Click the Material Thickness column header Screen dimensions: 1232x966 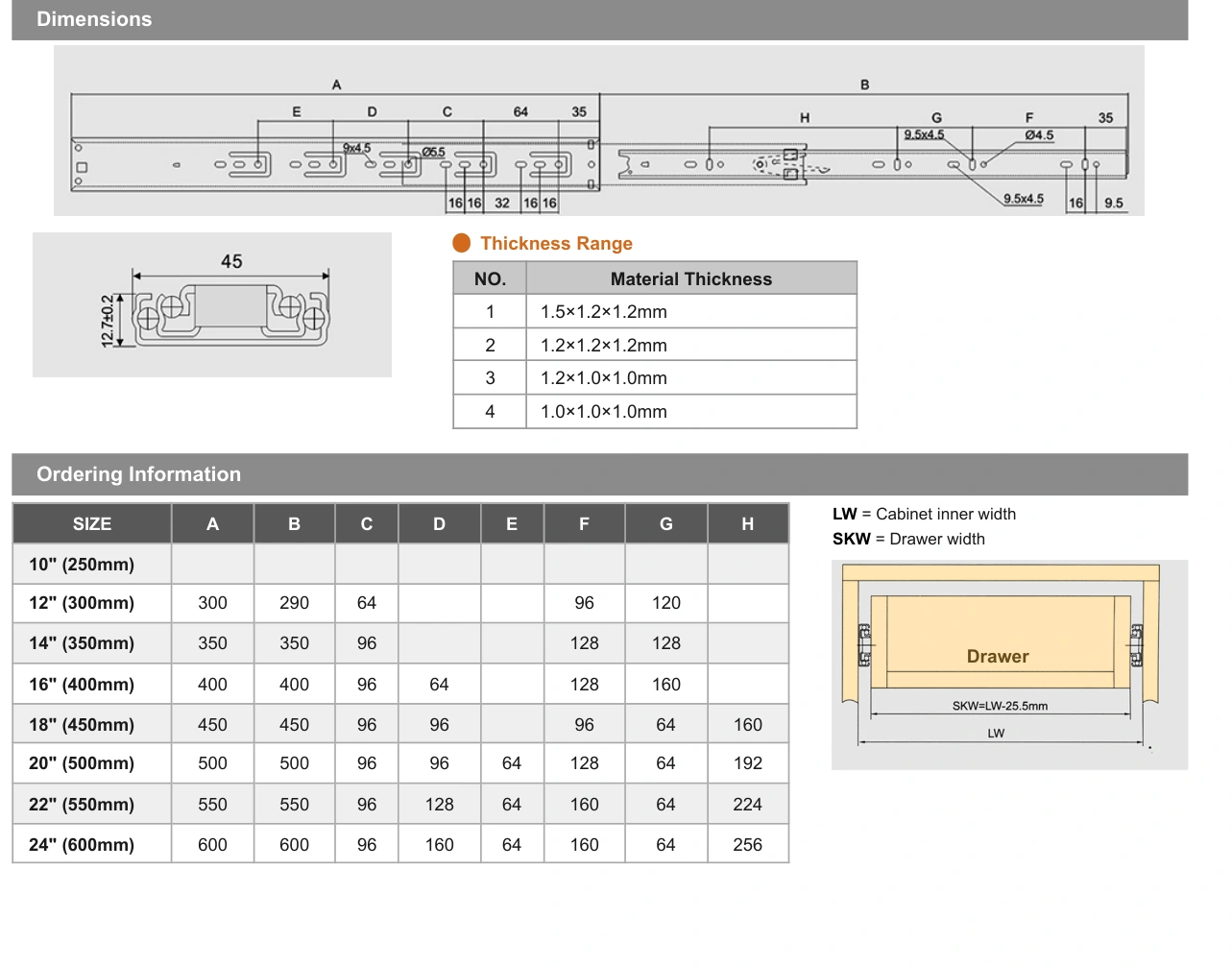pyautogui.click(x=691, y=279)
